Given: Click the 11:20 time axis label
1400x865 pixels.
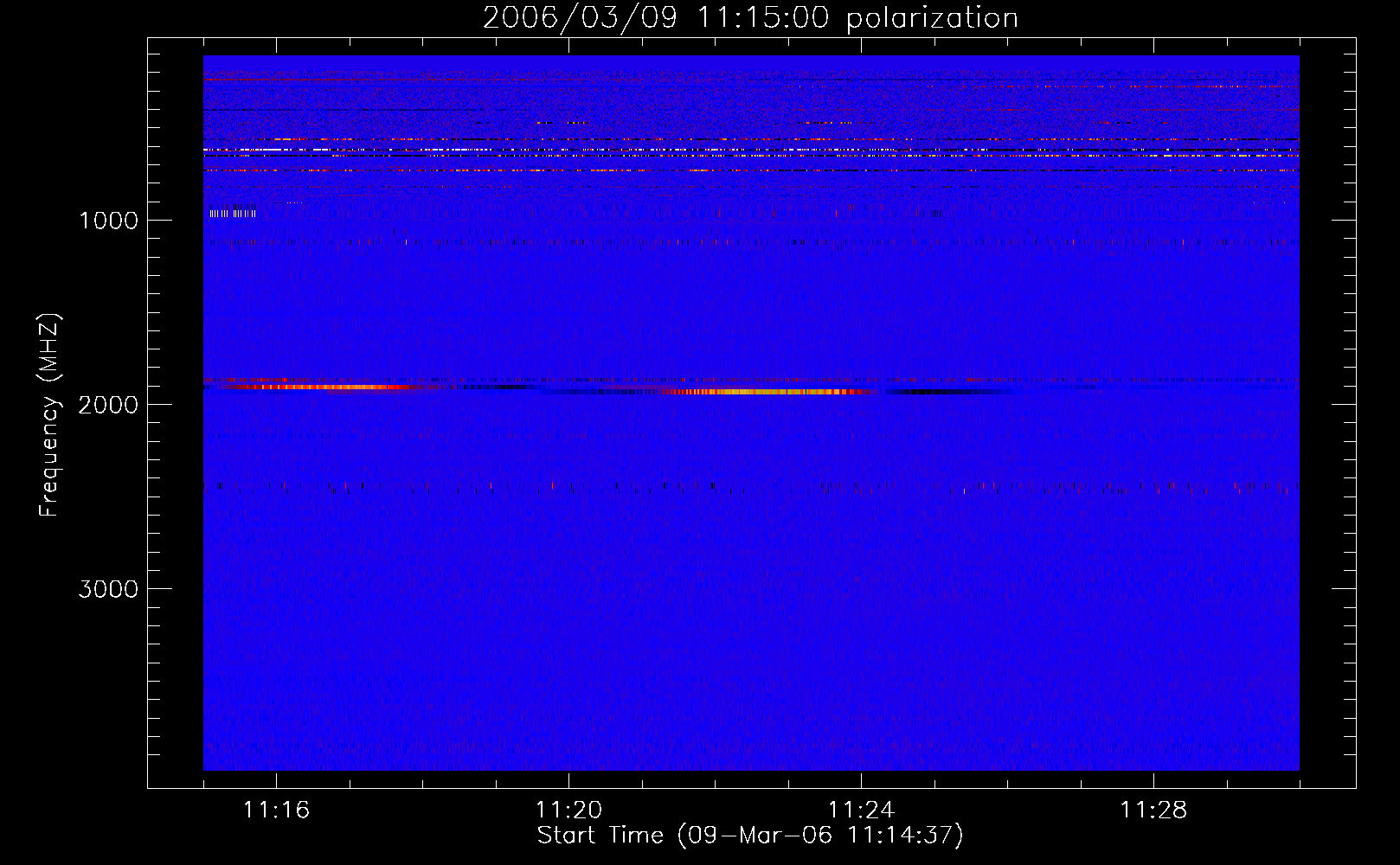Looking at the screenshot, I should 568,811.
